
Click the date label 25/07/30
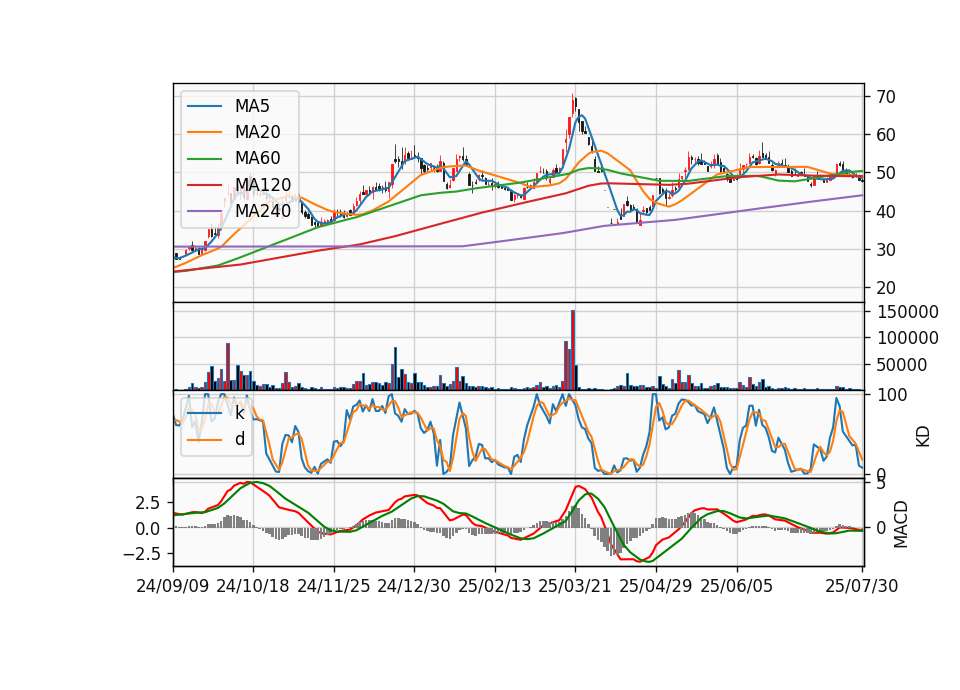tap(862, 586)
